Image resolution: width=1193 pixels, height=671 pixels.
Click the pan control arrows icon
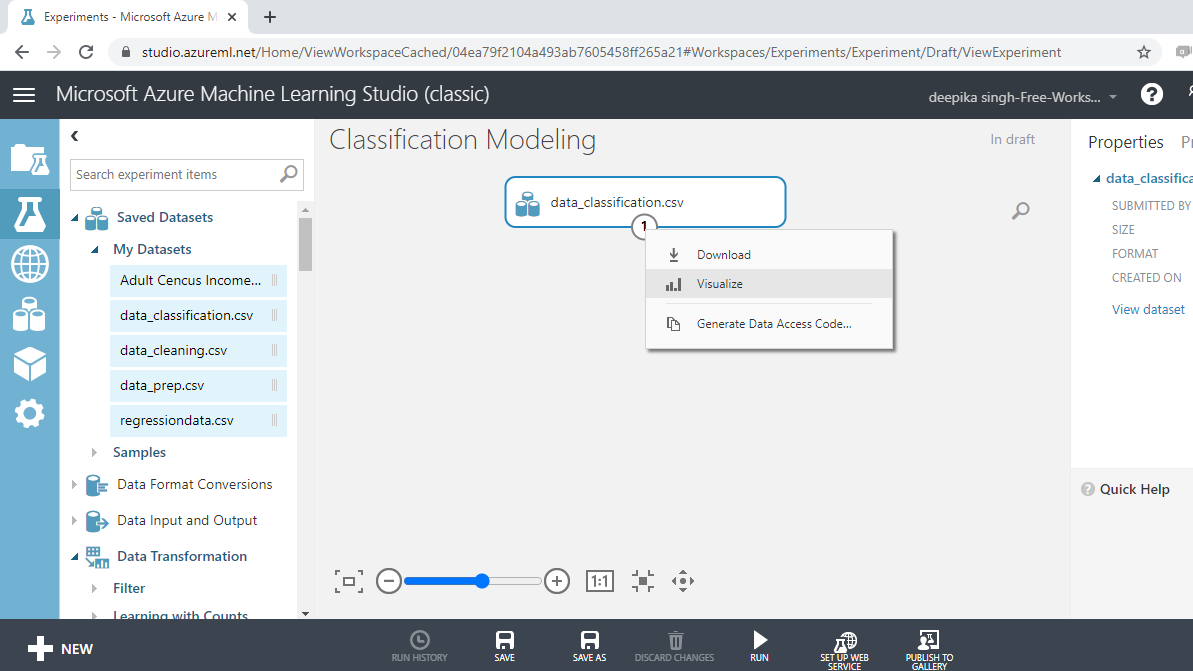[x=682, y=581]
